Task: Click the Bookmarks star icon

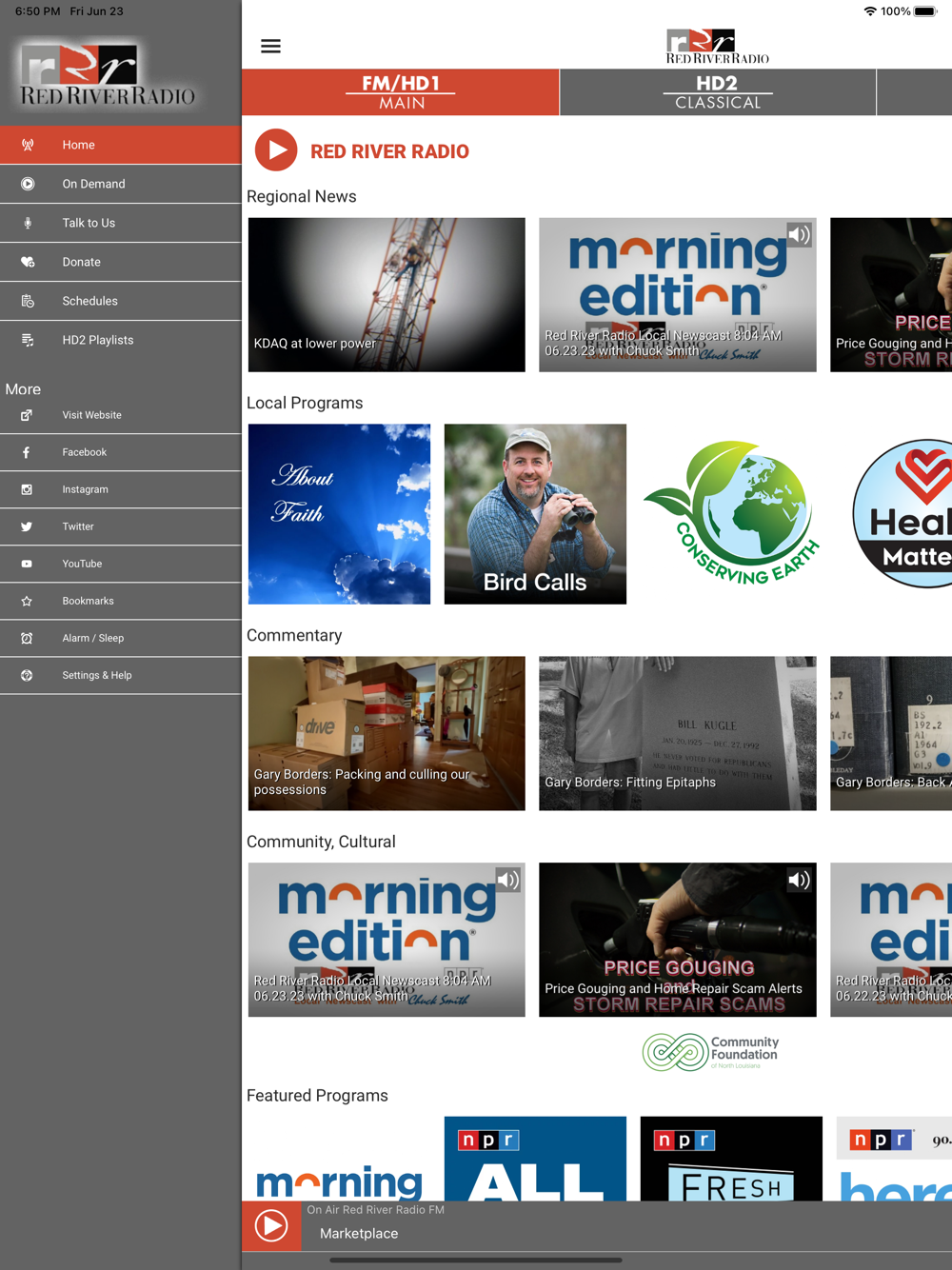Action: (x=27, y=601)
